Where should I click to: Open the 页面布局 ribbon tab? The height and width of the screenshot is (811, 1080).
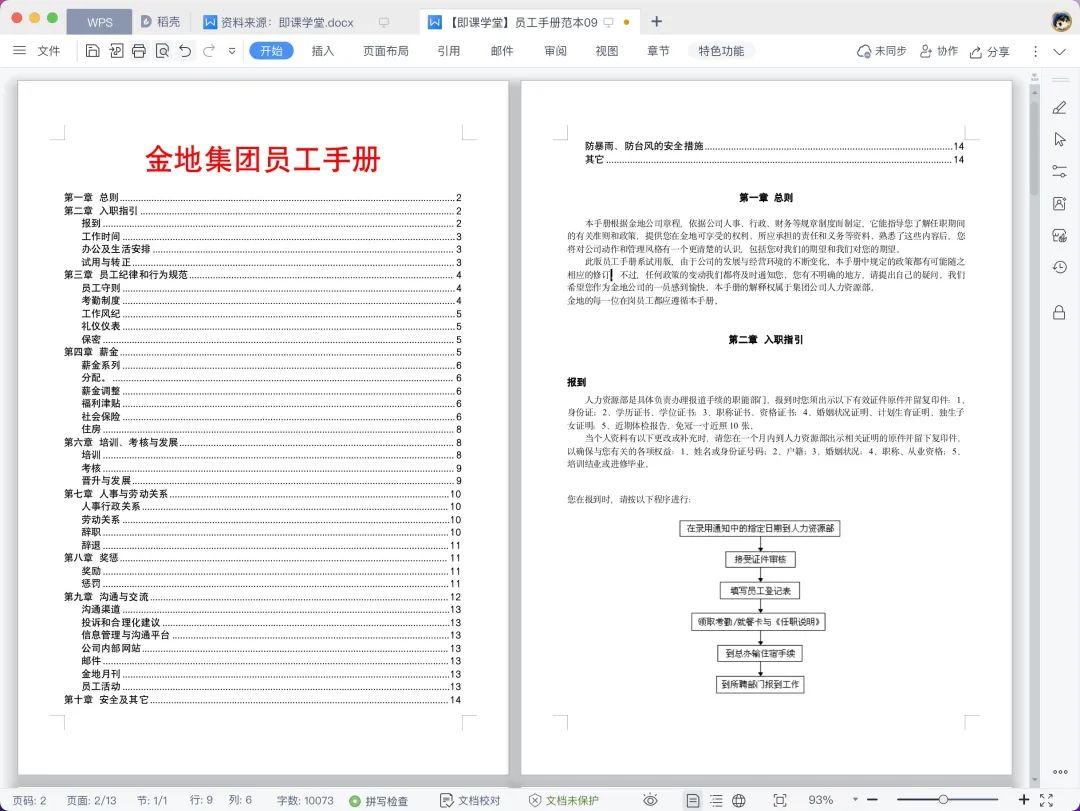386,50
